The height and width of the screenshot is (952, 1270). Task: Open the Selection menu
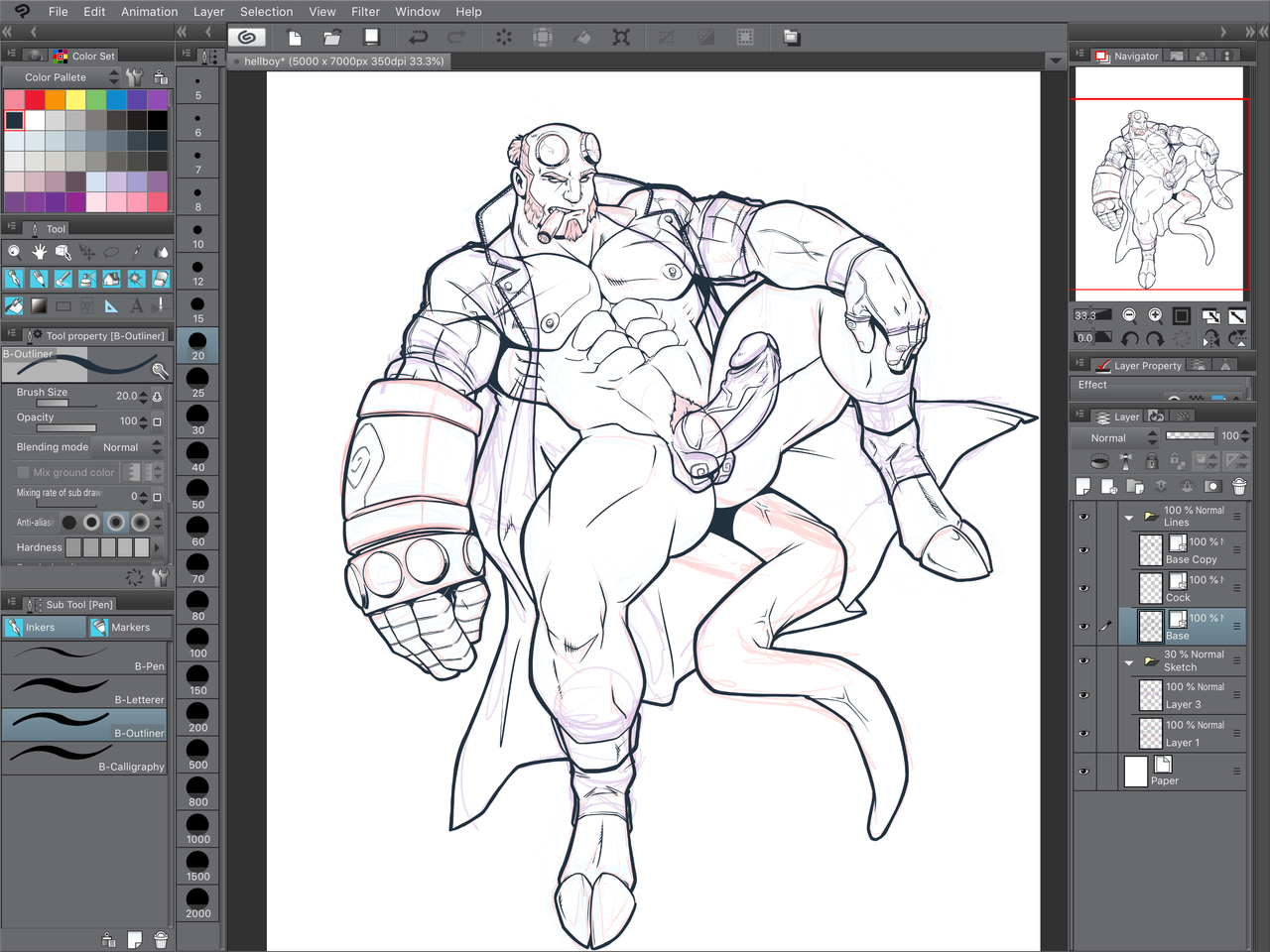(266, 12)
